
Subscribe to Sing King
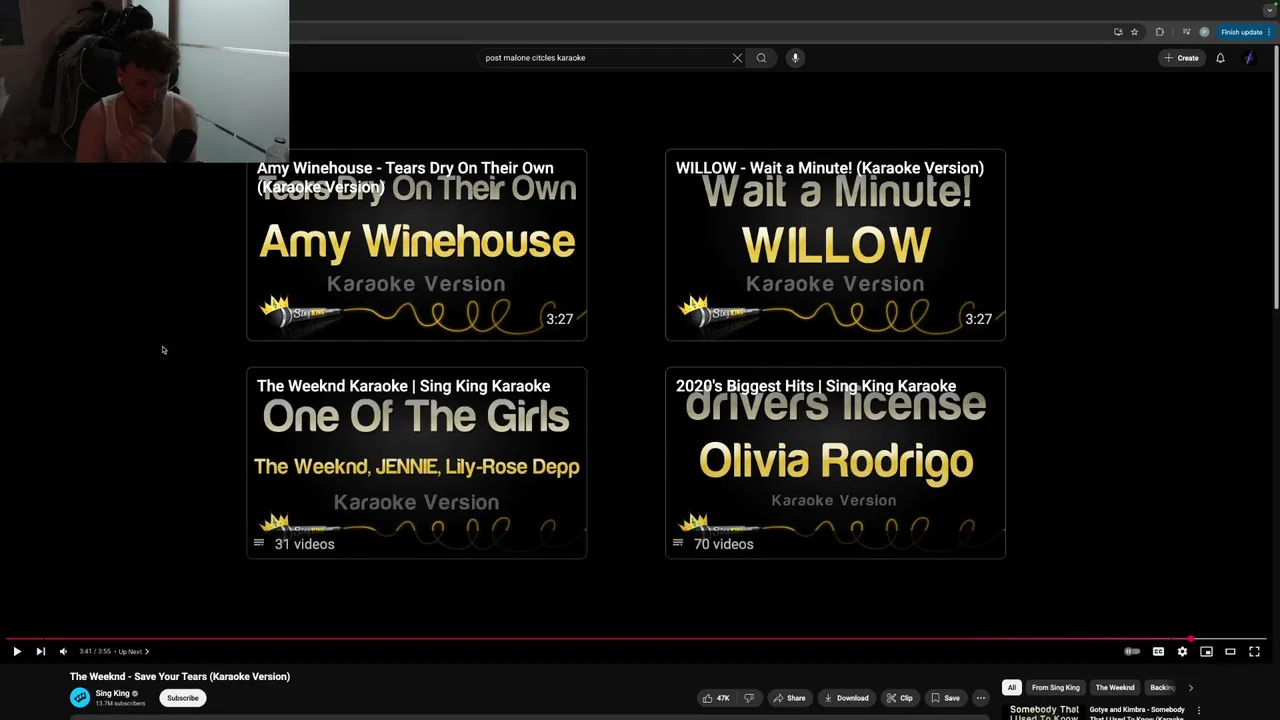(183, 698)
